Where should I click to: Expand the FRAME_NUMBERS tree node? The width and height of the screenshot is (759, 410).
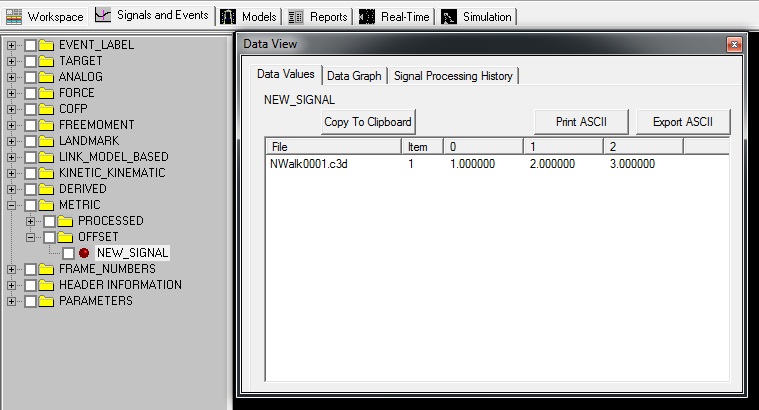point(12,269)
